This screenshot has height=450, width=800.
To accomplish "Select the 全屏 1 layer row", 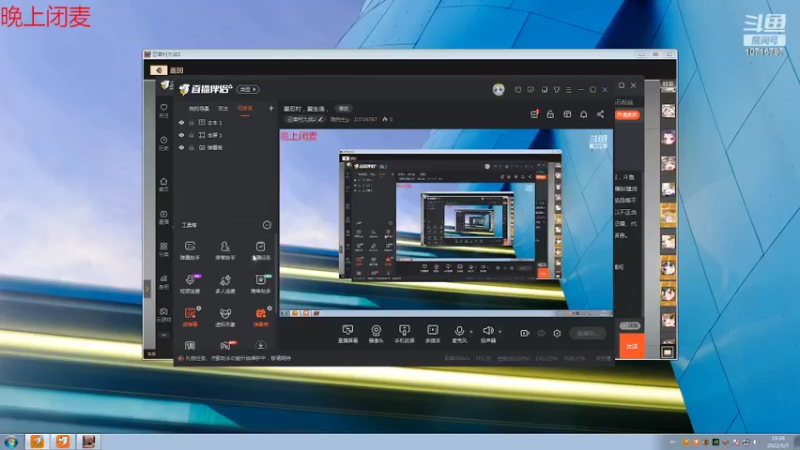I will 226,135.
